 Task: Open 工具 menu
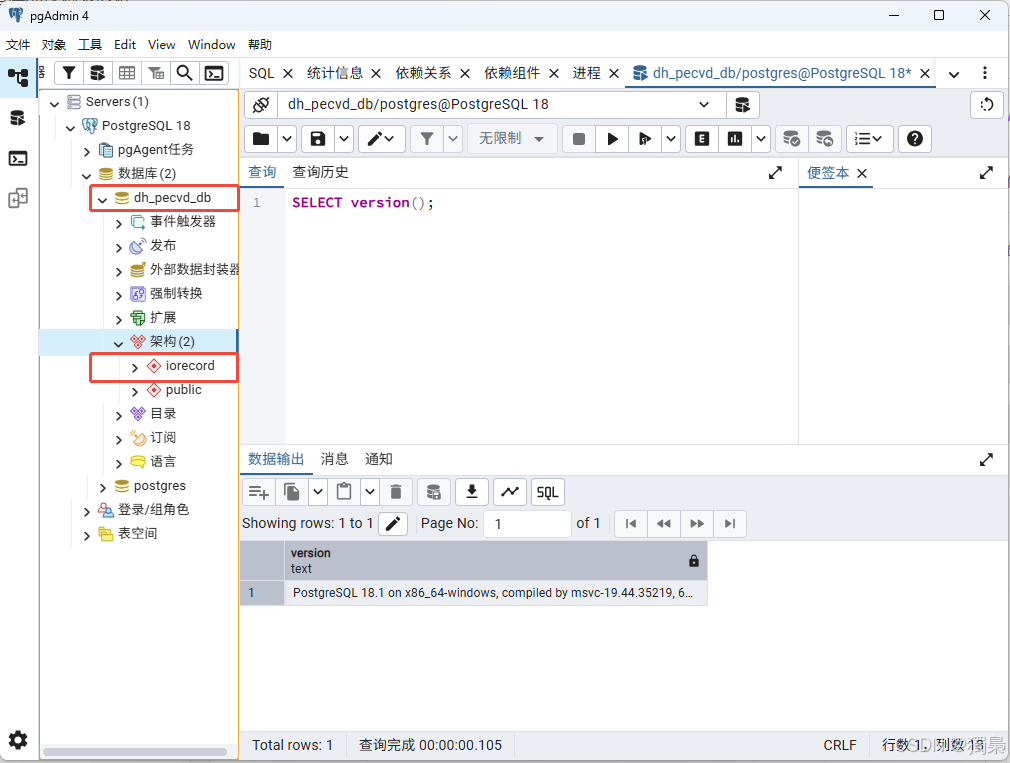click(90, 44)
